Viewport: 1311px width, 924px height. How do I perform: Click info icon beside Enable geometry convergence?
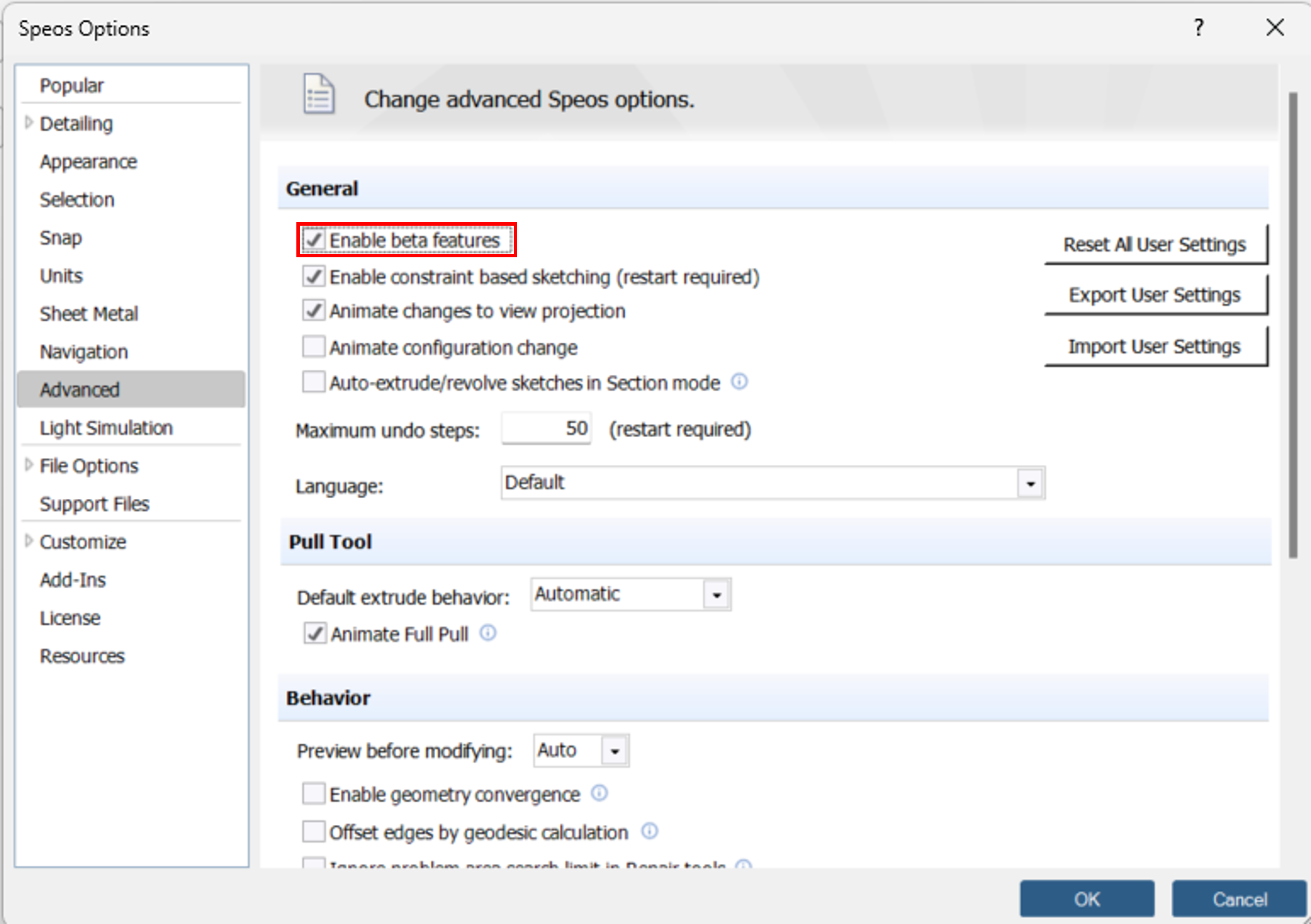[x=599, y=793]
